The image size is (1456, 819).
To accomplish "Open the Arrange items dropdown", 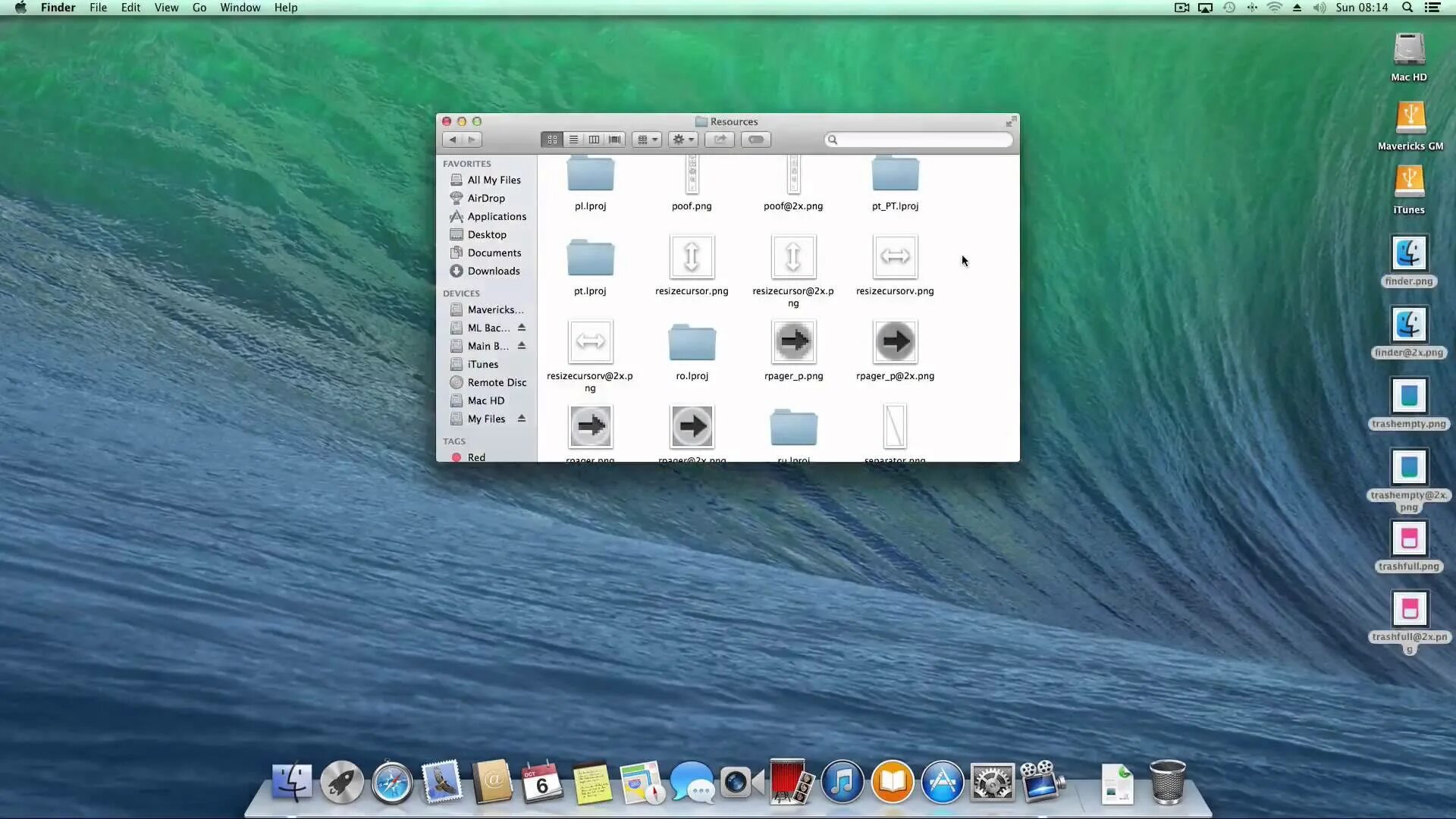I will [x=647, y=140].
